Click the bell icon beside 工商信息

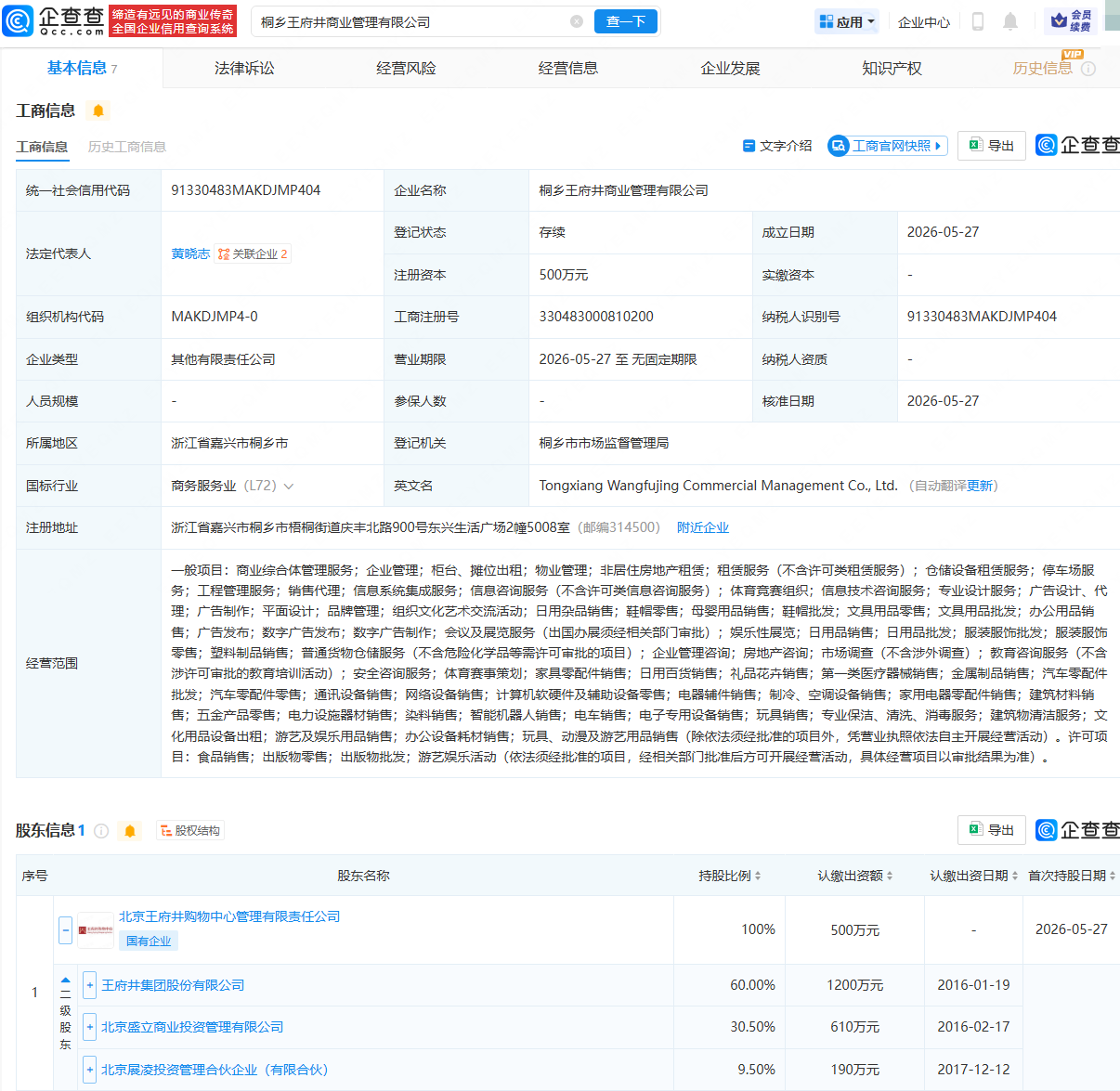(x=98, y=110)
